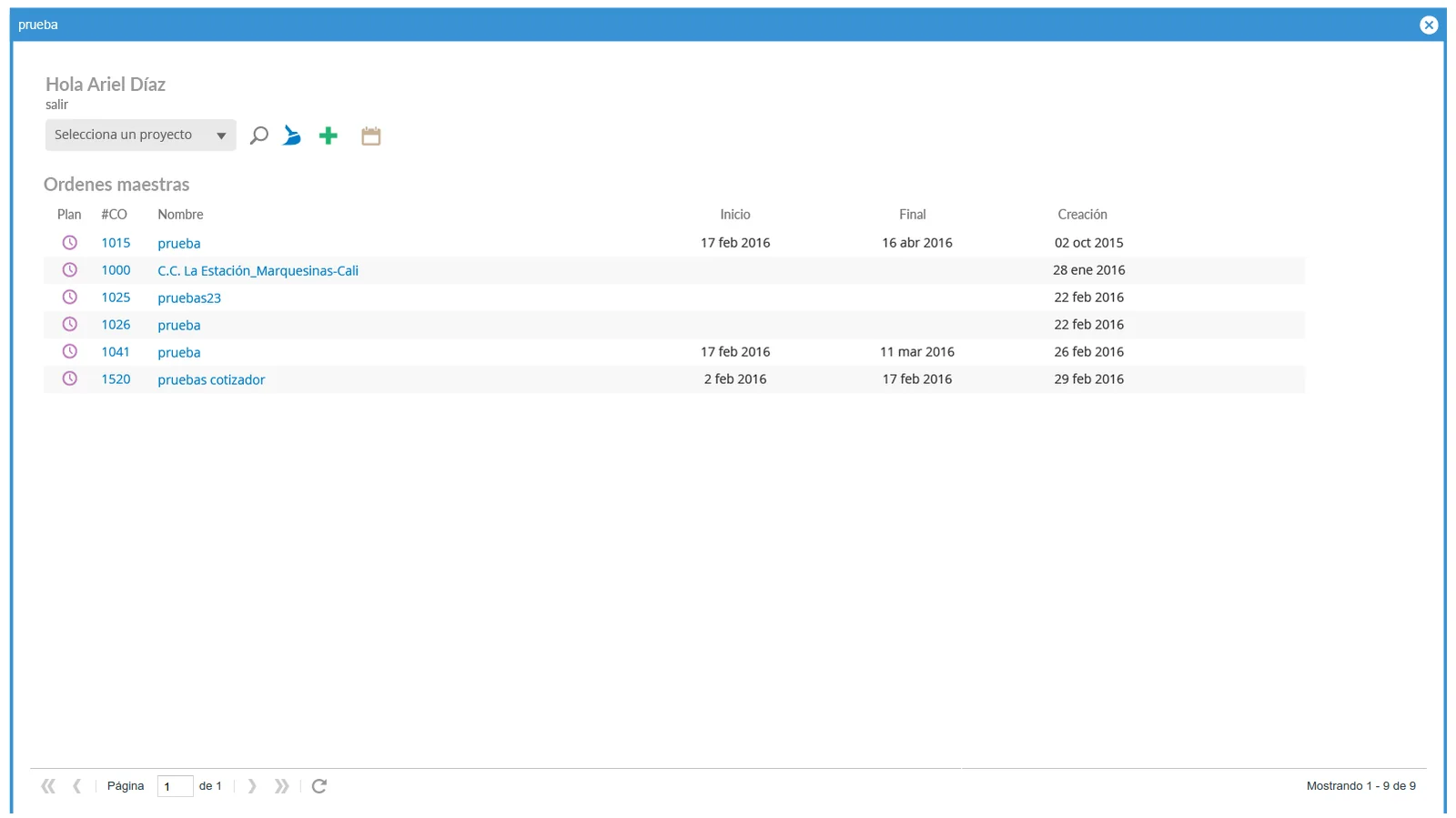1456x818 pixels.
Task: Click the 'salir' logout link
Action: point(56,105)
